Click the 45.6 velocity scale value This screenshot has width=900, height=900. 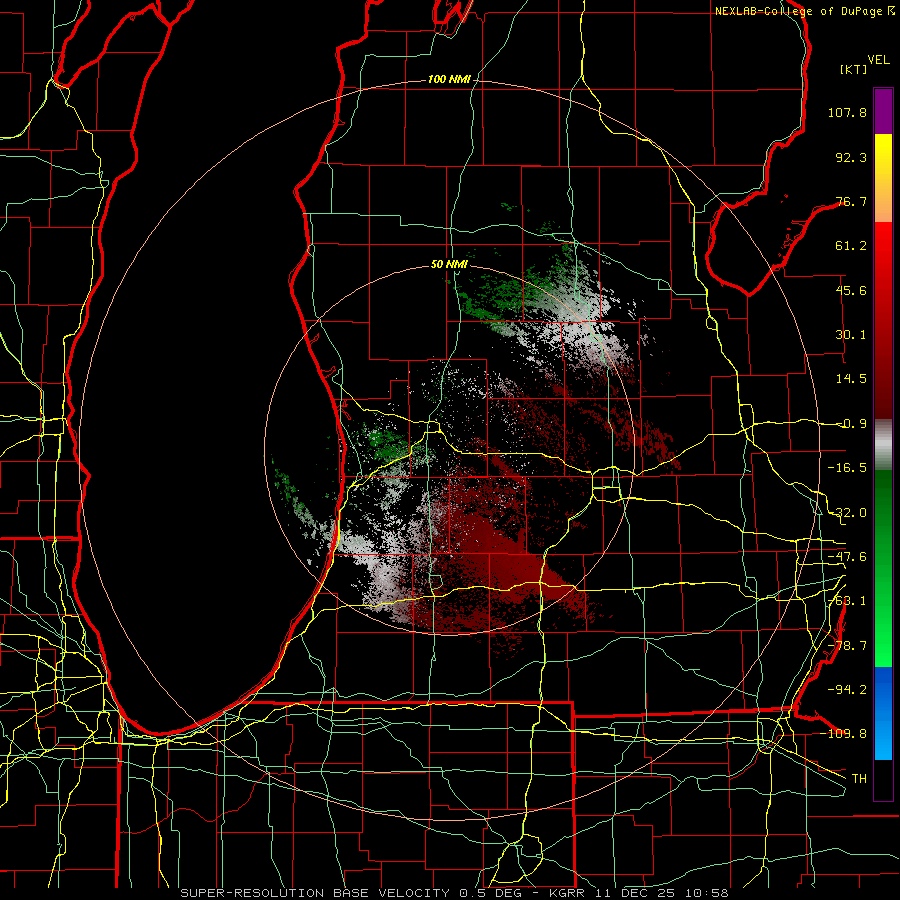pyautogui.click(x=851, y=290)
